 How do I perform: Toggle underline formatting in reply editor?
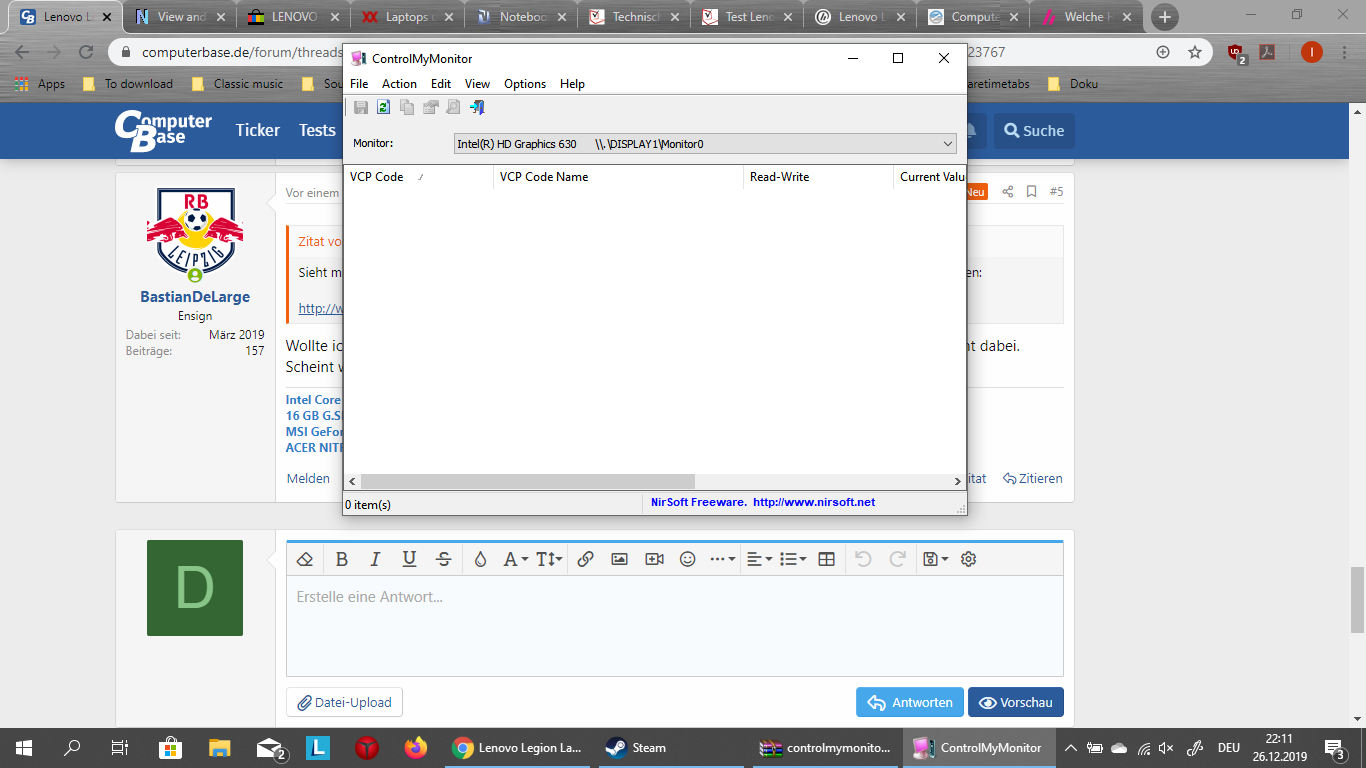(x=409, y=559)
